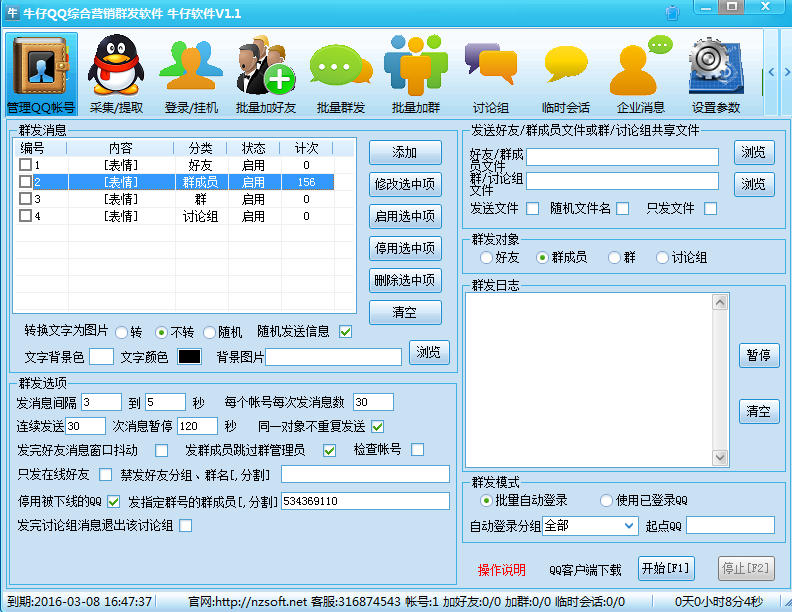Enable the 只发在线好友 checkbox
The height and width of the screenshot is (612, 792).
coord(106,475)
